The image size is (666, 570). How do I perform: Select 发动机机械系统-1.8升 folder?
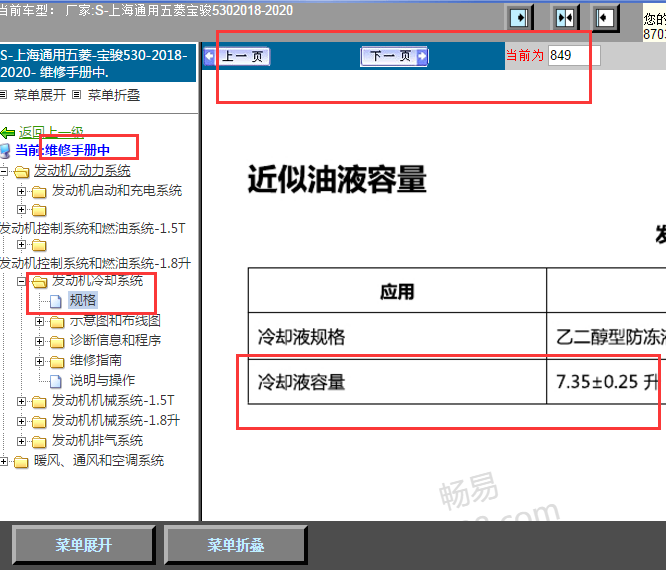116,420
